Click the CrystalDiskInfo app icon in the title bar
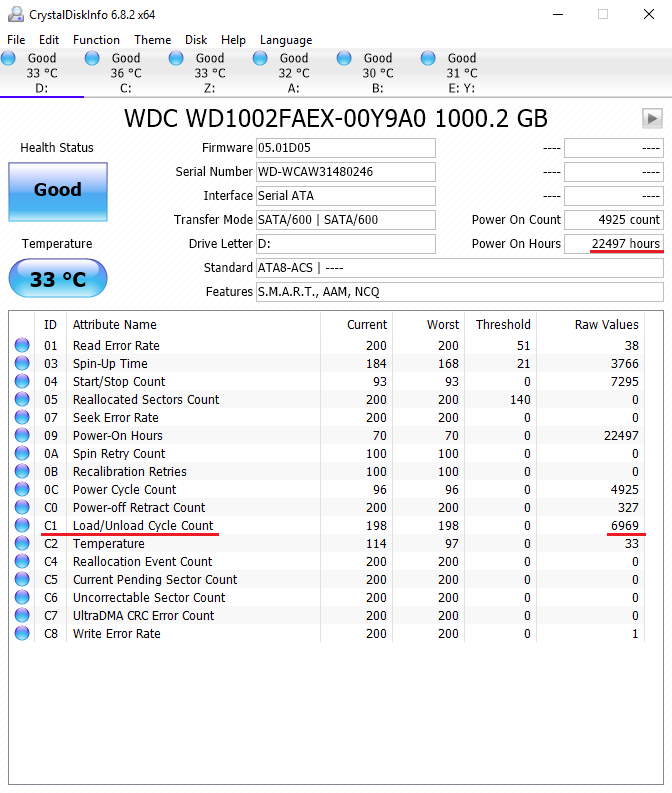The image size is (672, 793). (x=16, y=14)
